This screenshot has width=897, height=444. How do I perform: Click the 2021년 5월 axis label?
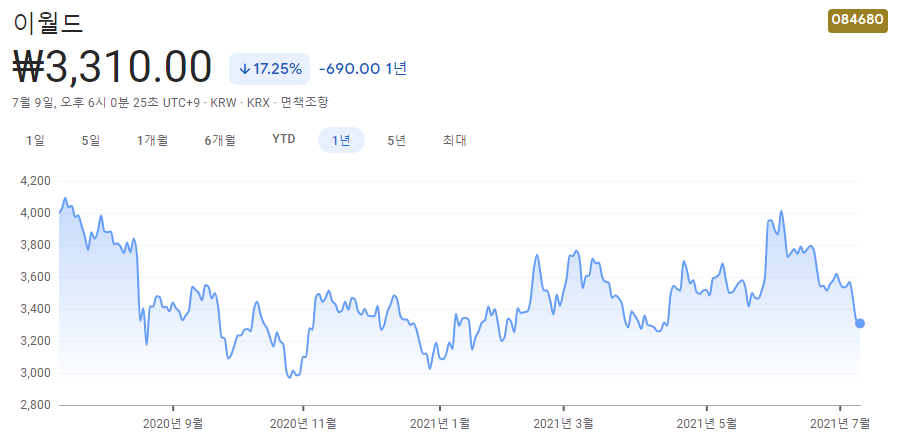tap(707, 424)
